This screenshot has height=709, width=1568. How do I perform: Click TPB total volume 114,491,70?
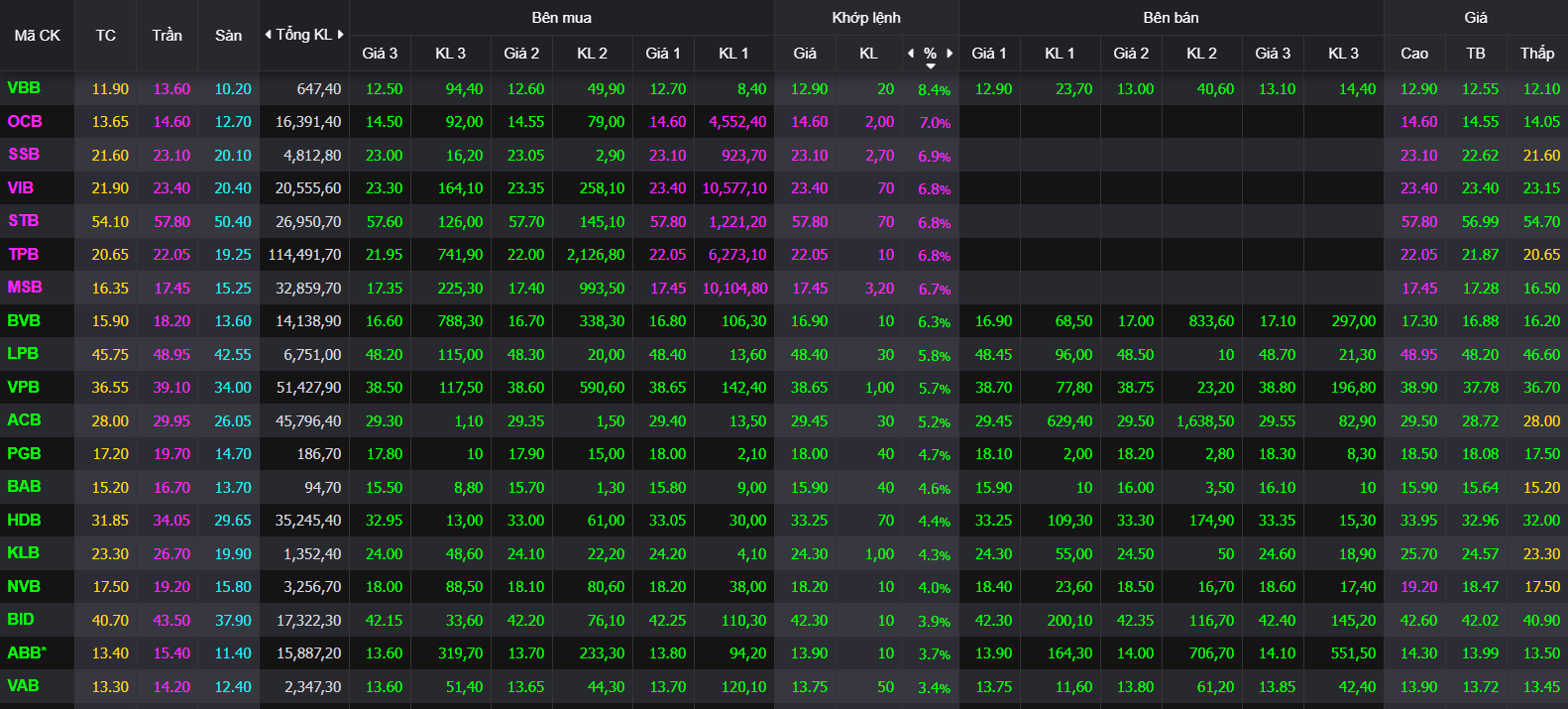pos(304,255)
